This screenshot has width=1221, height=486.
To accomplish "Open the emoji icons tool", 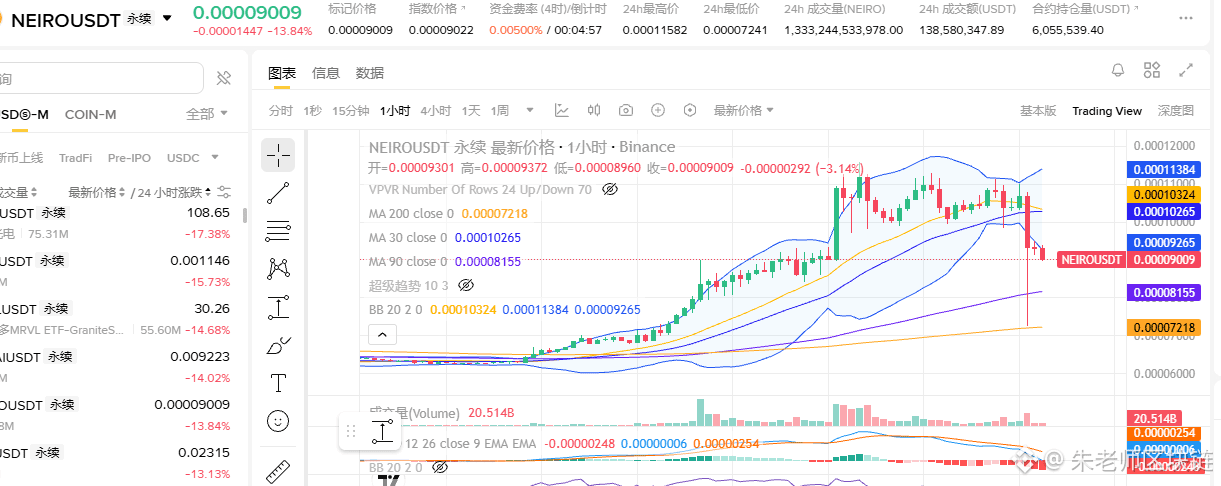I will point(278,421).
